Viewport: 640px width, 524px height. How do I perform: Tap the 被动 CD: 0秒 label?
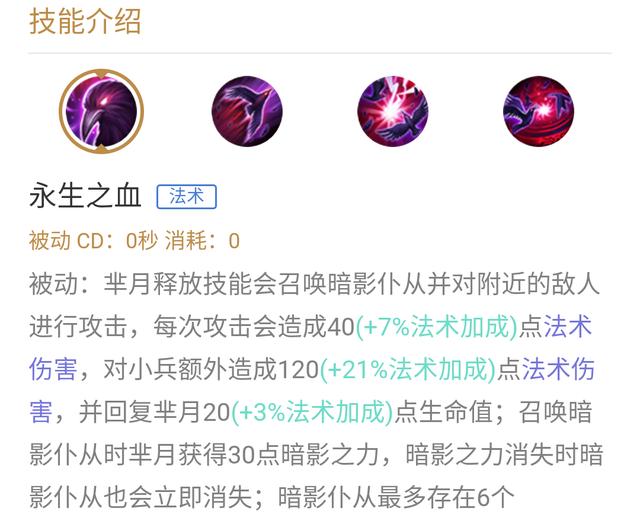click(93, 240)
